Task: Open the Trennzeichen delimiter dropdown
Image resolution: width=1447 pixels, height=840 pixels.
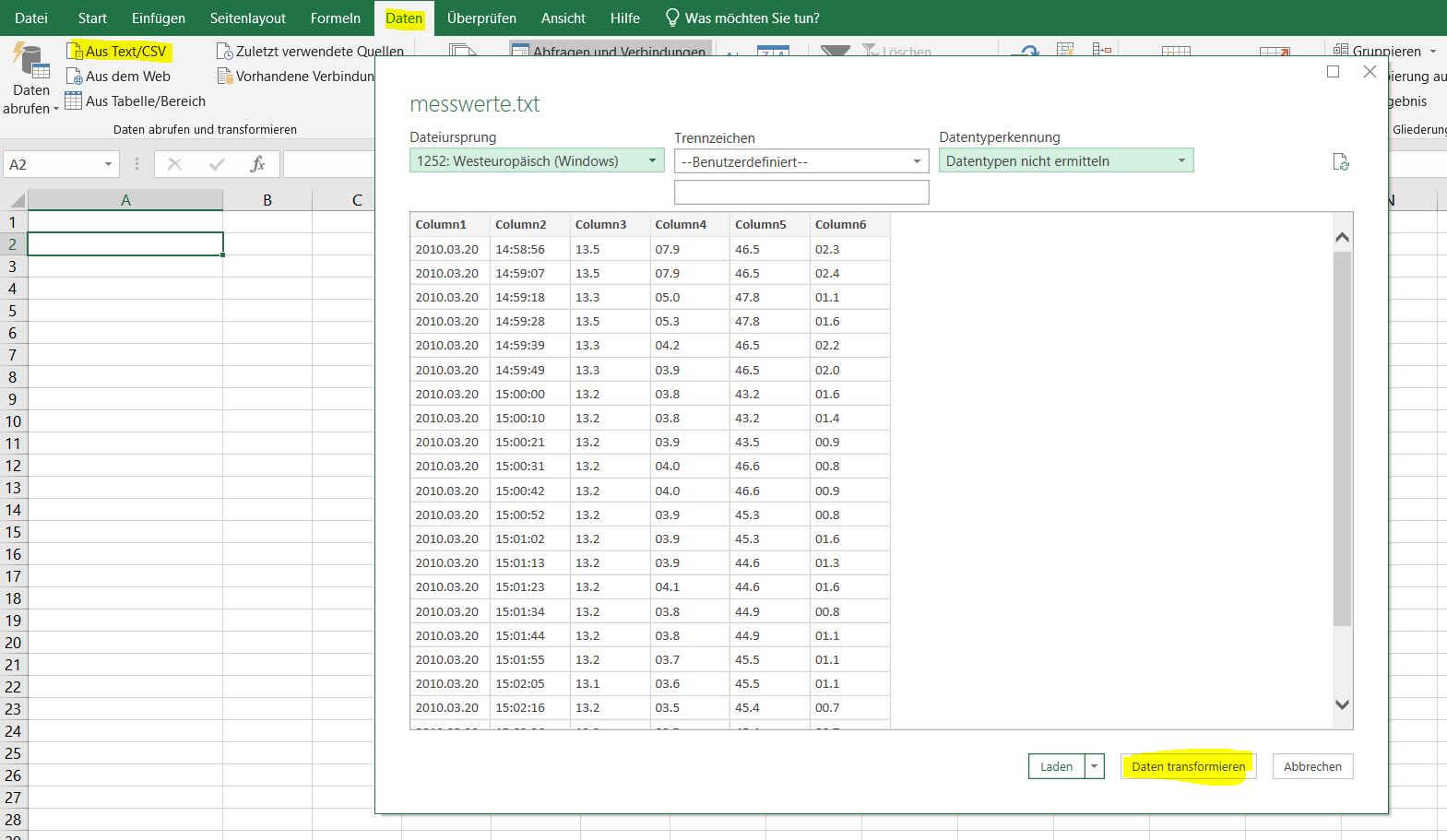Action: tap(801, 161)
